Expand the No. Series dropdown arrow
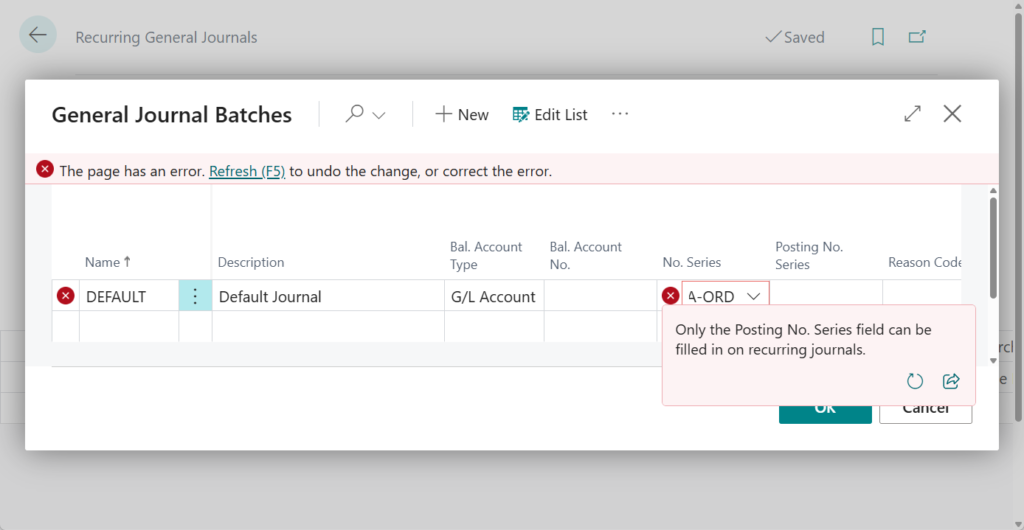The height and width of the screenshot is (530, 1024). (x=754, y=296)
